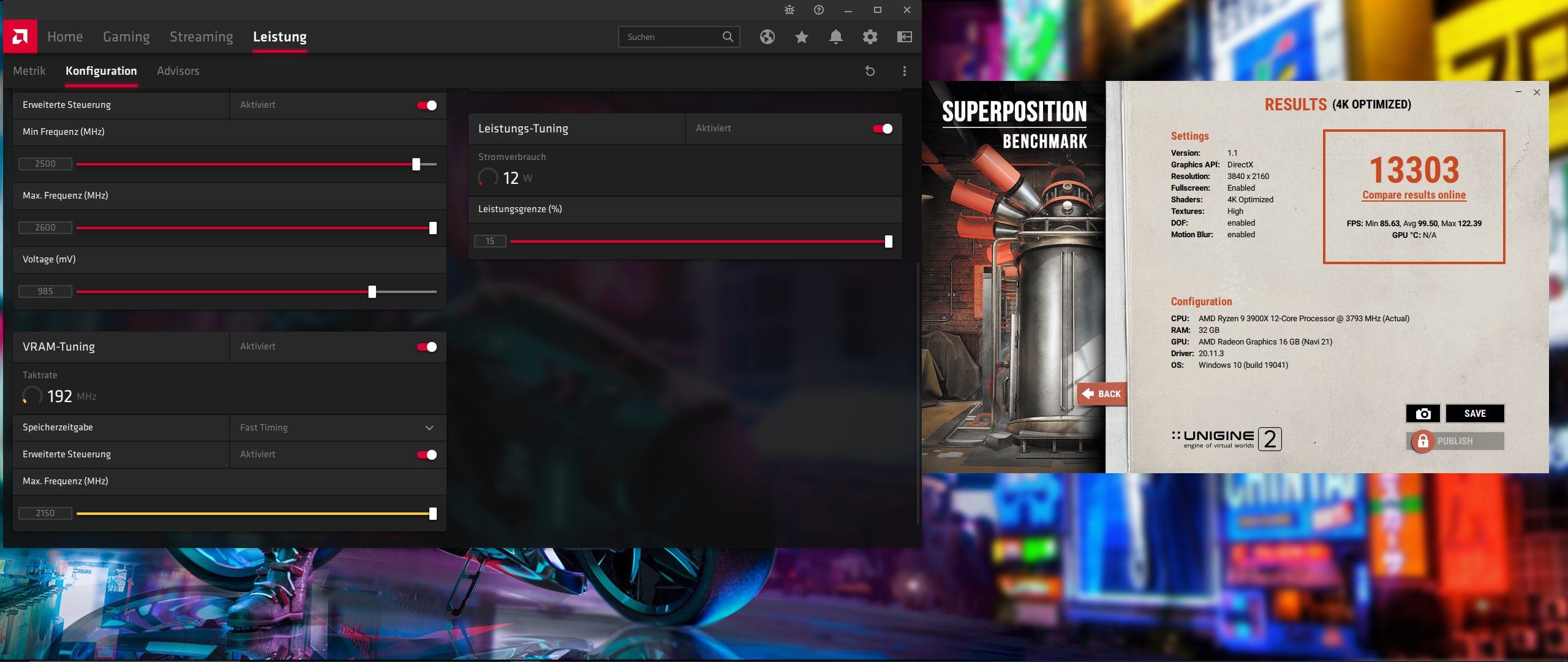1568x662 pixels.
Task: Minimize the Superposition results window
Action: tap(1518, 92)
